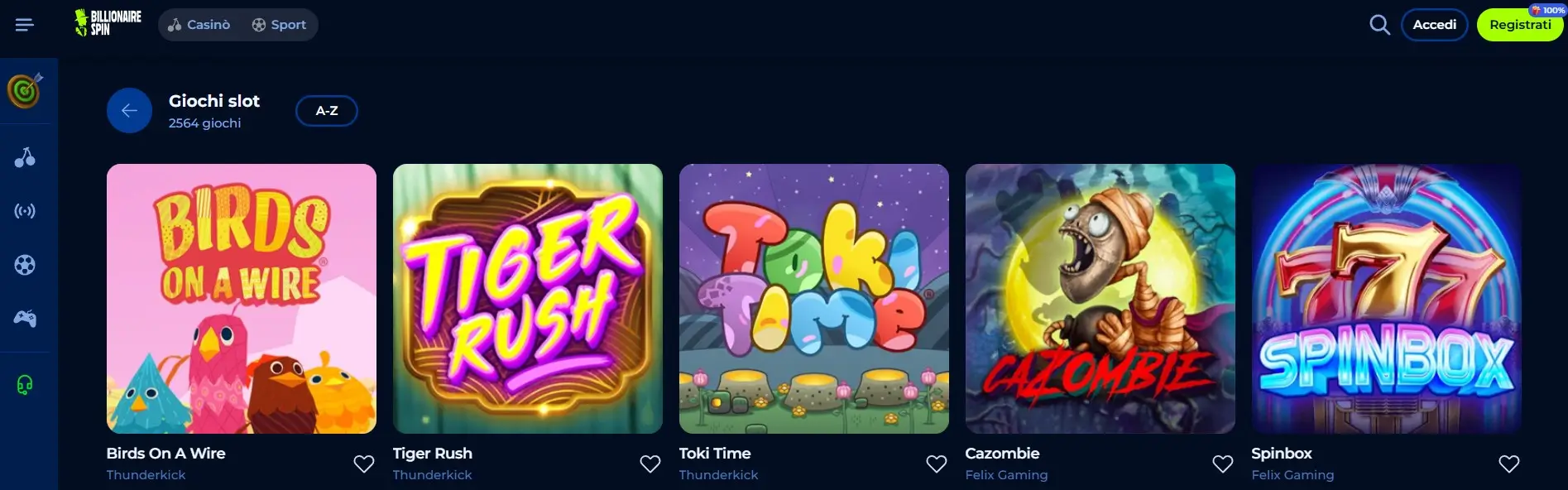Open the headset support icon
Screen dimensions: 1568x490
pos(25,385)
